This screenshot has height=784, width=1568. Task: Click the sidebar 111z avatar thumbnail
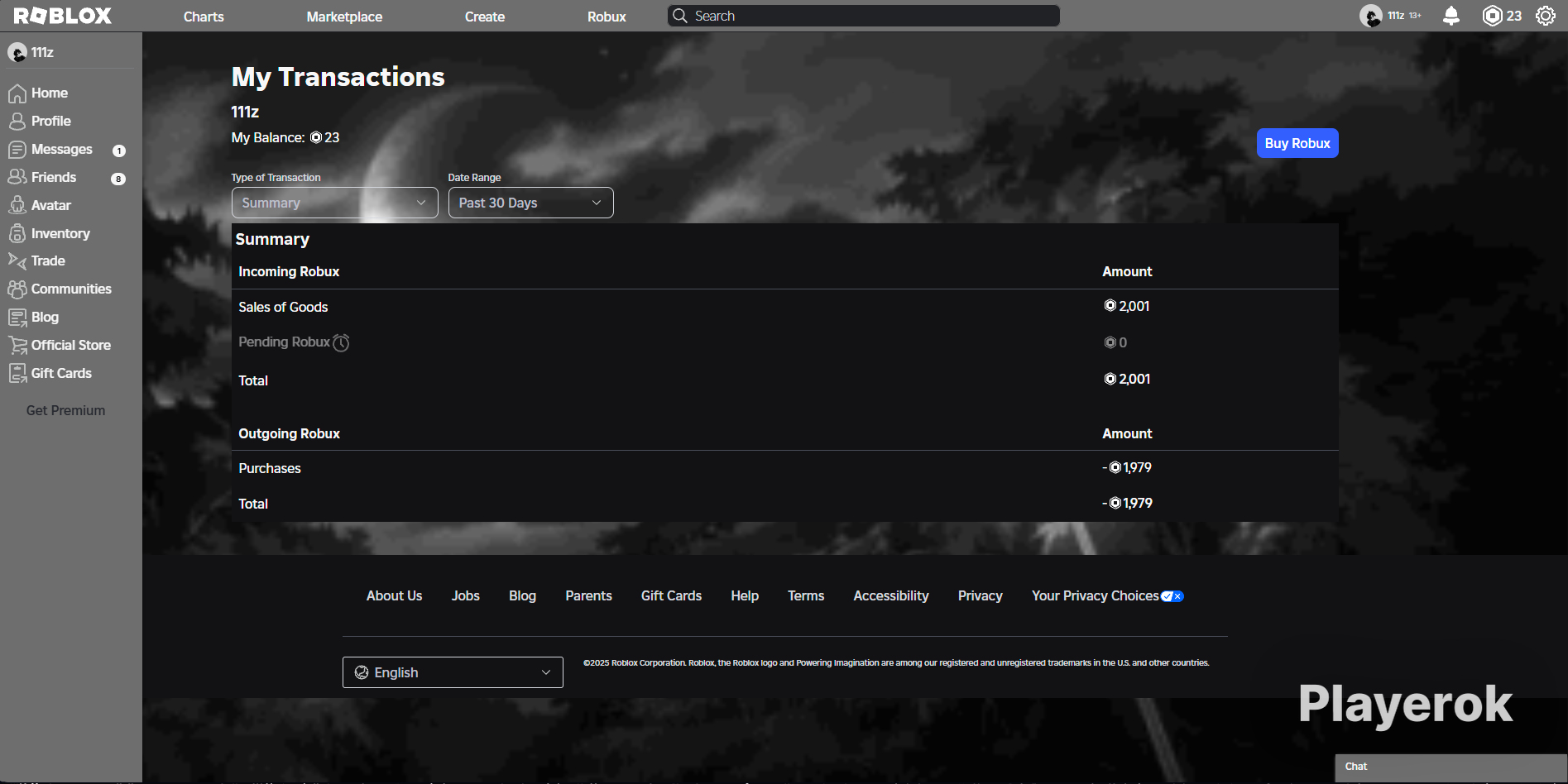click(17, 53)
